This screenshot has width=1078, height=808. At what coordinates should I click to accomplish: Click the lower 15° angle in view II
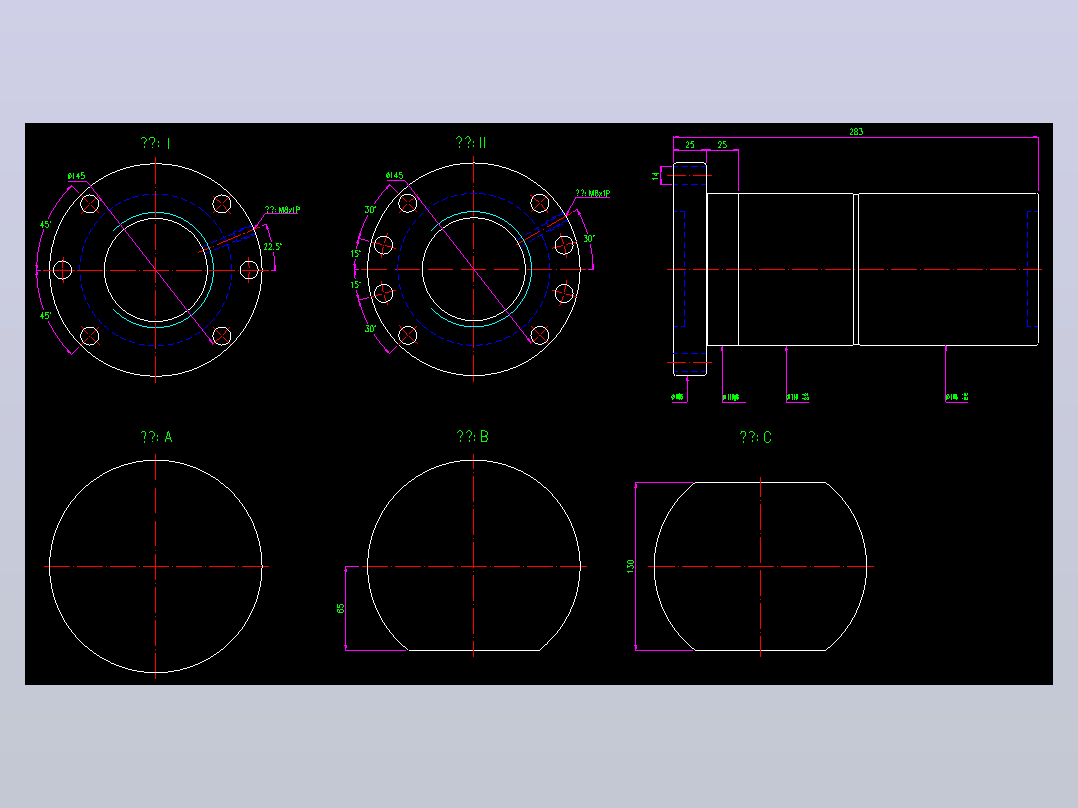[x=355, y=285]
